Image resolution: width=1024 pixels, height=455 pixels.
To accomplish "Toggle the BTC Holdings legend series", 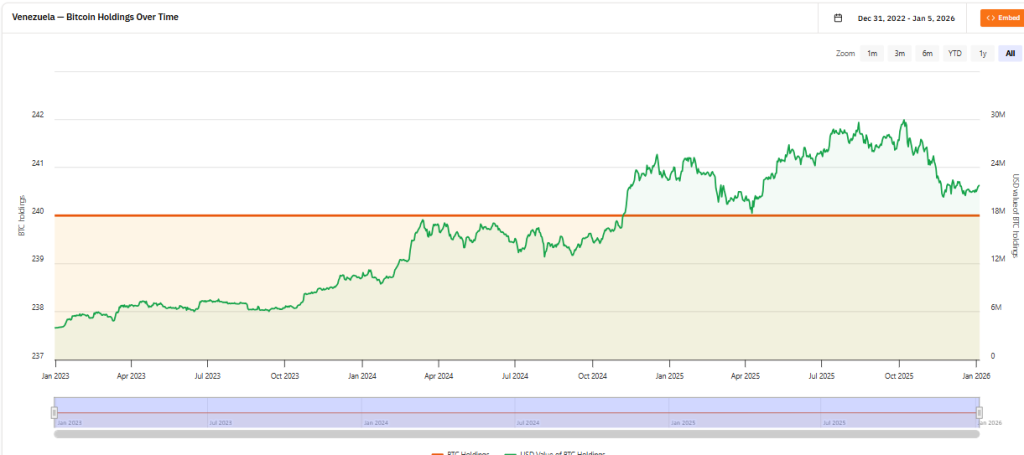I will point(460,453).
